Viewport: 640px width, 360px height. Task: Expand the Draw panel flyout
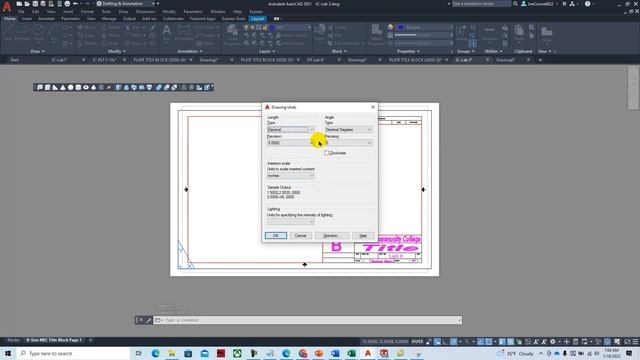point(38,51)
